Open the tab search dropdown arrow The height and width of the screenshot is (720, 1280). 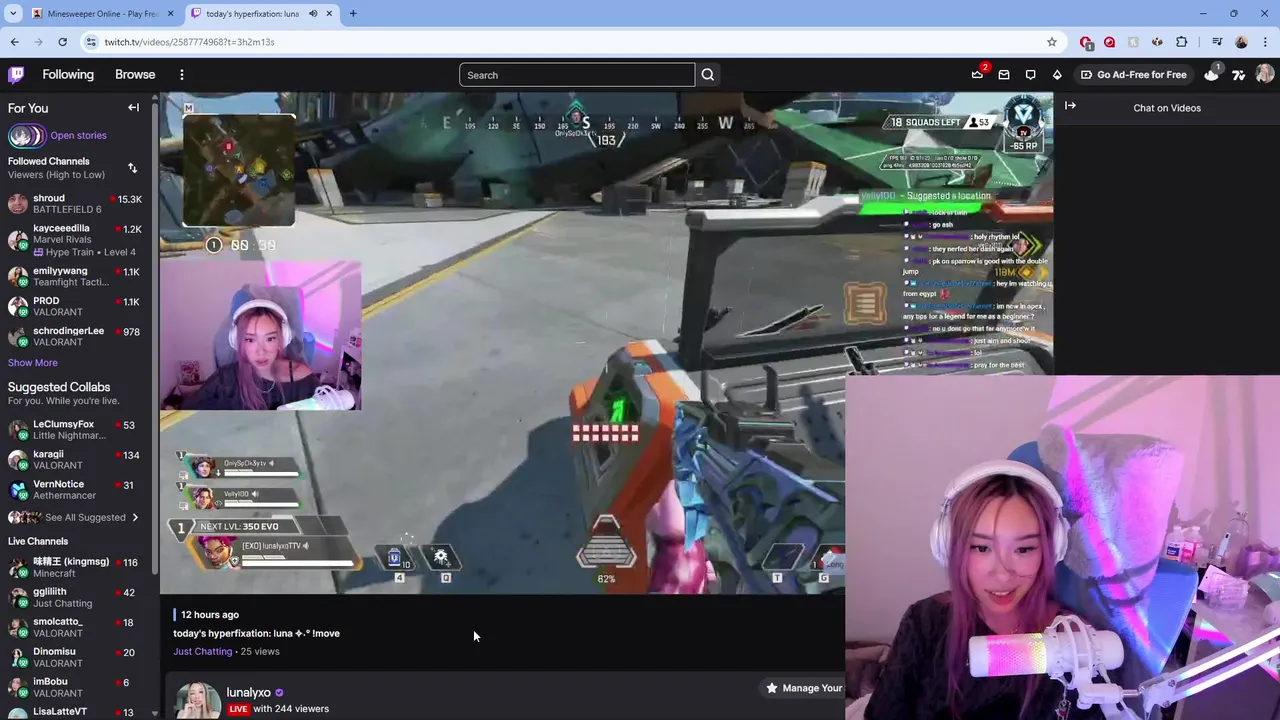point(13,14)
